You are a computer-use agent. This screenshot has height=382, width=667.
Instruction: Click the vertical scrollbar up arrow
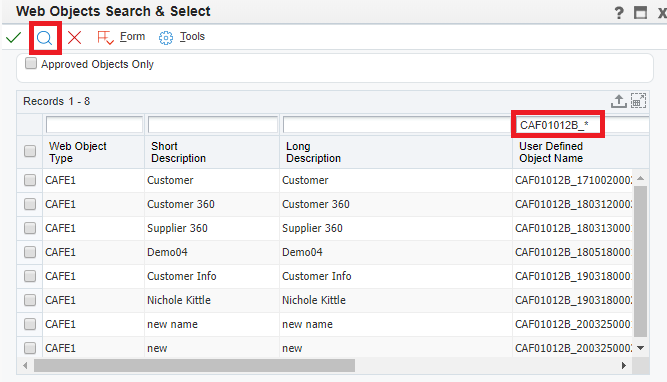[x=641, y=178]
